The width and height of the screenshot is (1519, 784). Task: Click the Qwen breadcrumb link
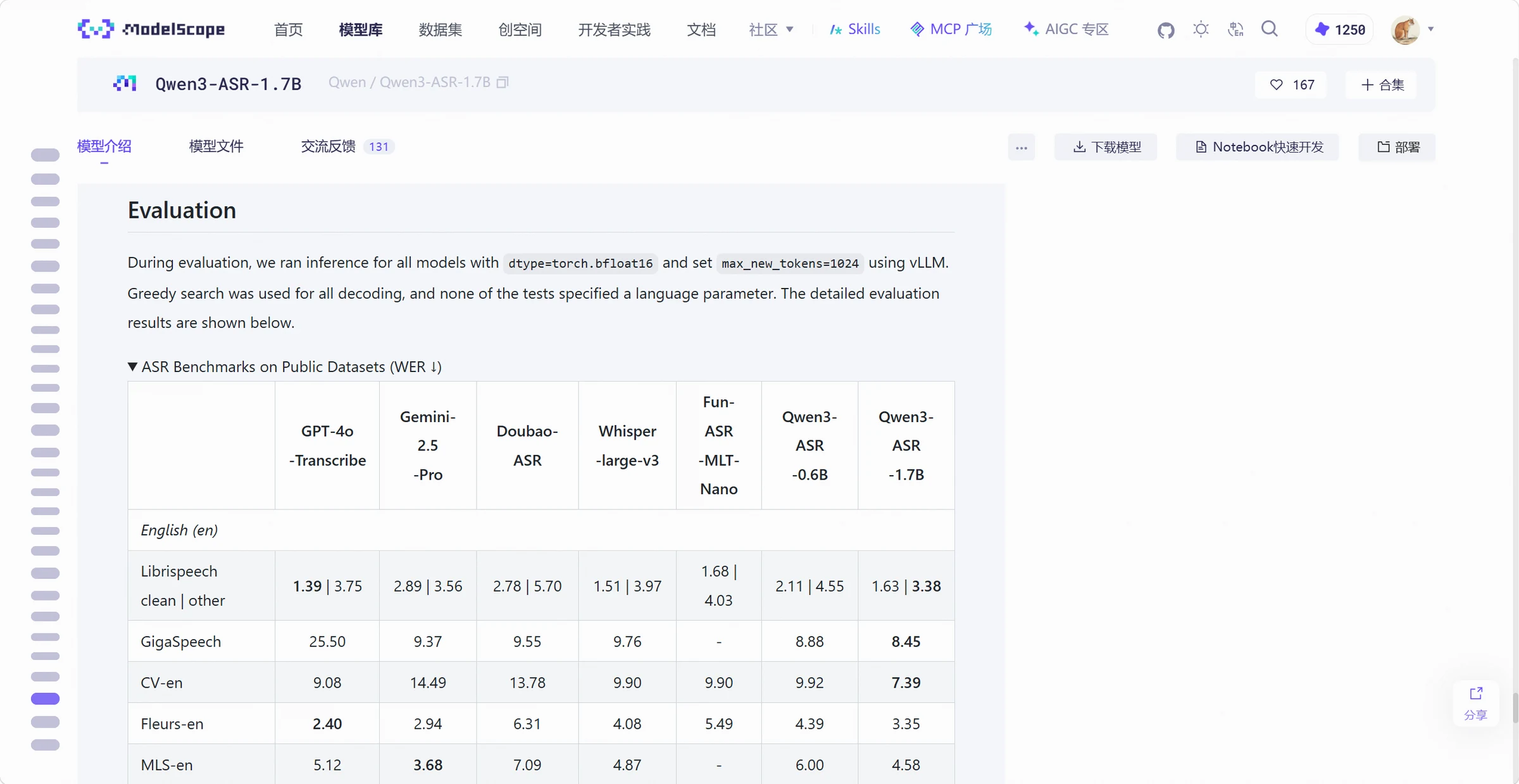coord(347,82)
